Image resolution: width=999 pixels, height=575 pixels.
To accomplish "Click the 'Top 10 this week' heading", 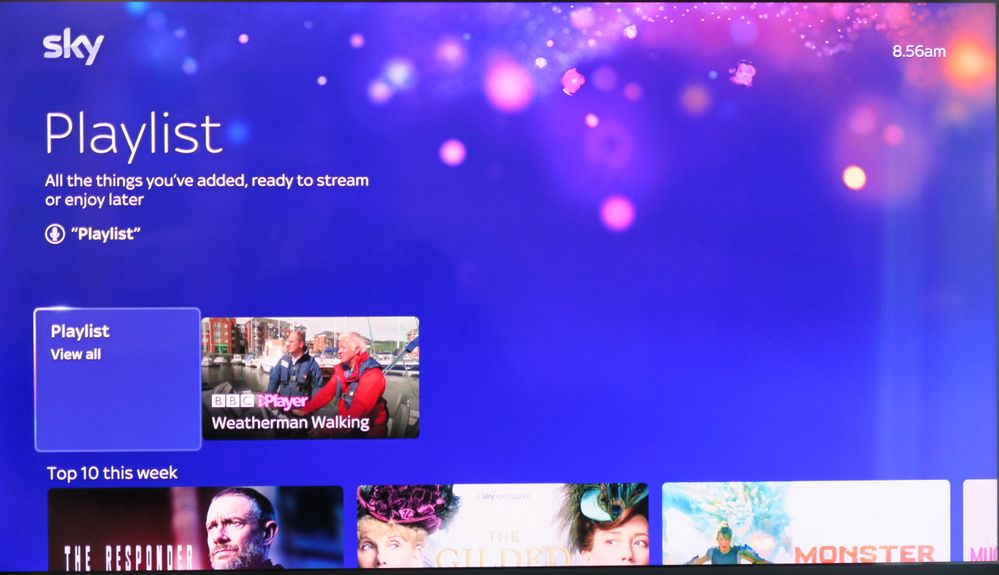I will tap(112, 473).
